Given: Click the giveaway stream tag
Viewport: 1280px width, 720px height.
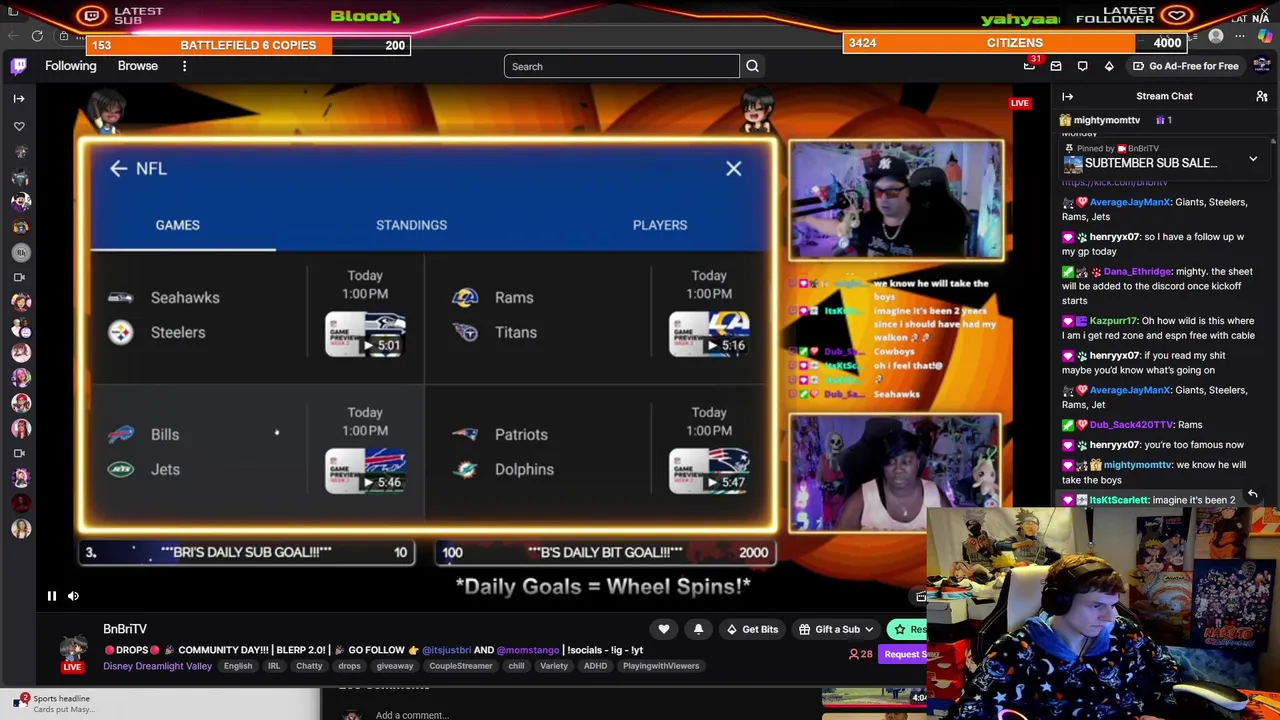Looking at the screenshot, I should click(x=395, y=666).
